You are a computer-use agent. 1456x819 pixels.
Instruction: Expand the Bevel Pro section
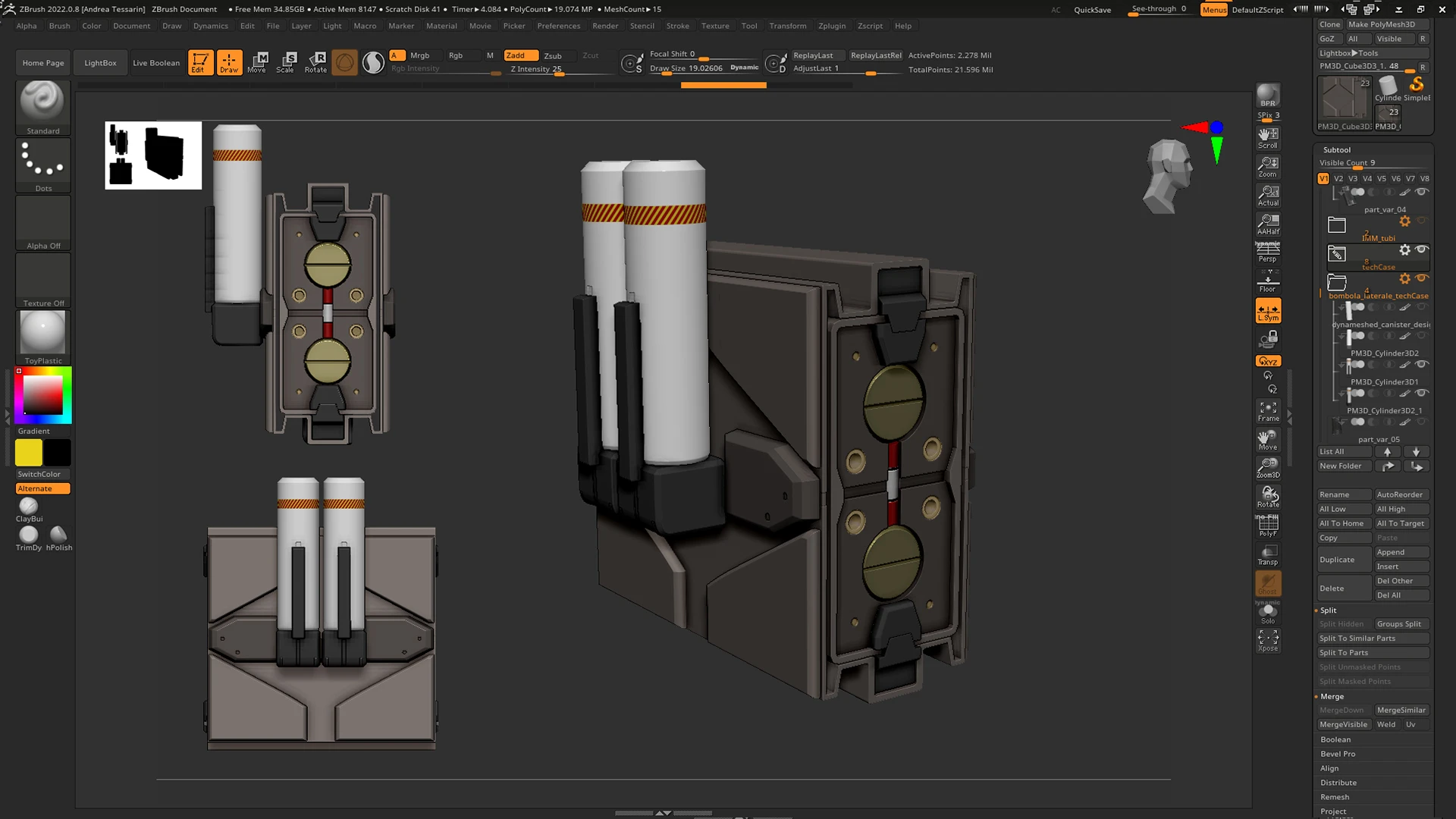1338,754
